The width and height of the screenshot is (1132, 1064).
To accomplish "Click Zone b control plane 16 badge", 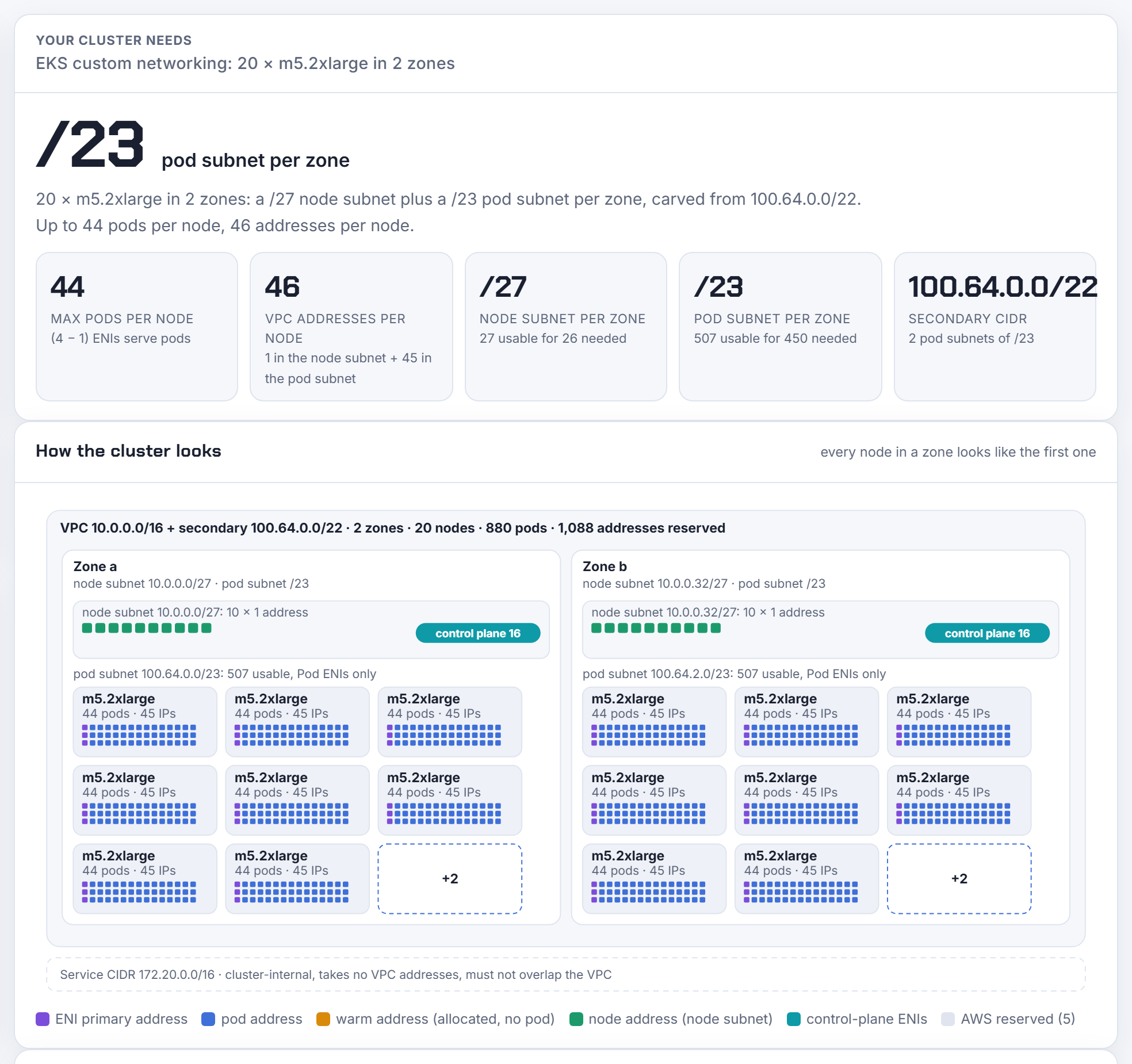I will click(987, 633).
